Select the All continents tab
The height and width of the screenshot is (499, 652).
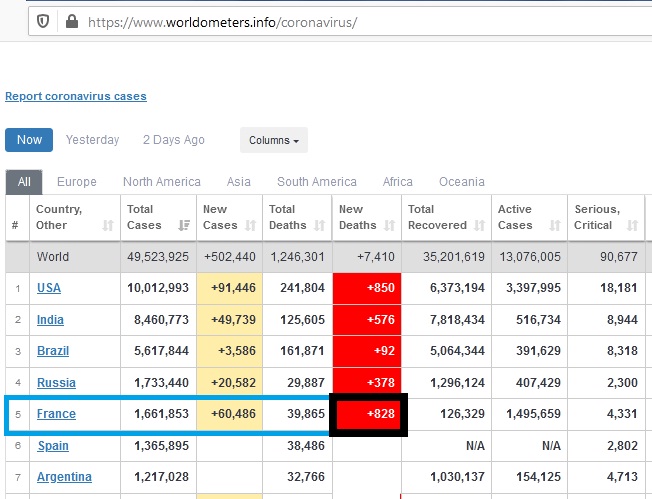click(24, 182)
